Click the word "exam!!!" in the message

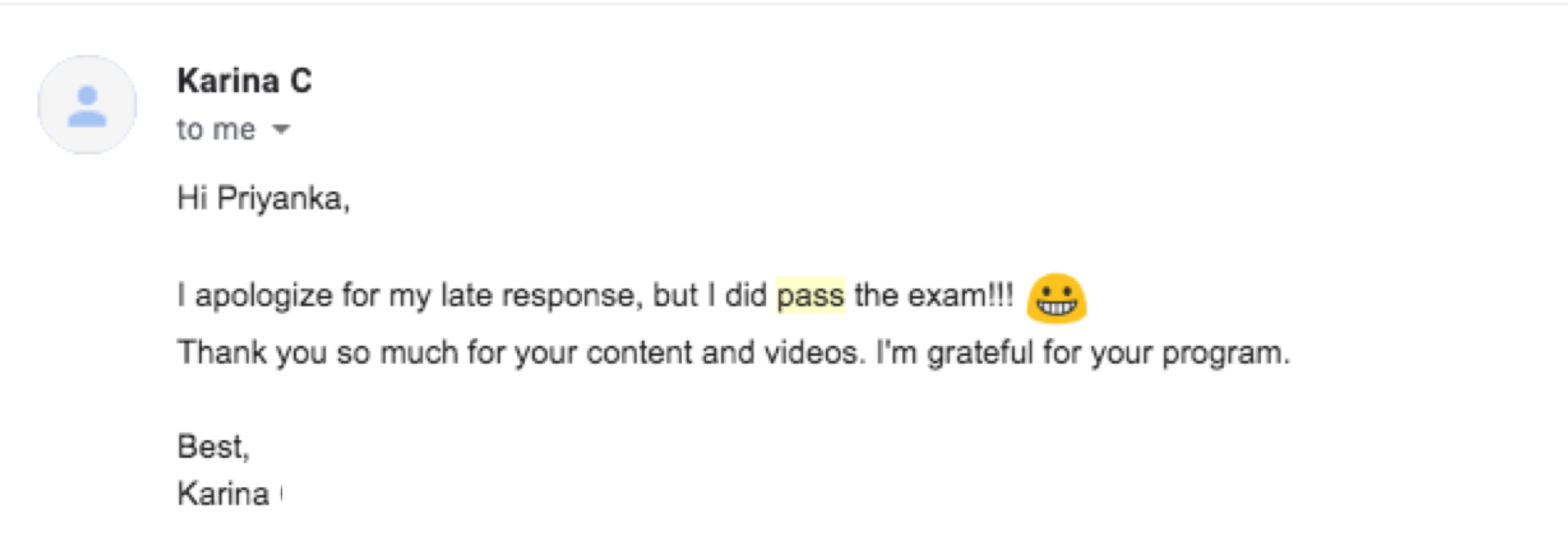[x=961, y=296]
